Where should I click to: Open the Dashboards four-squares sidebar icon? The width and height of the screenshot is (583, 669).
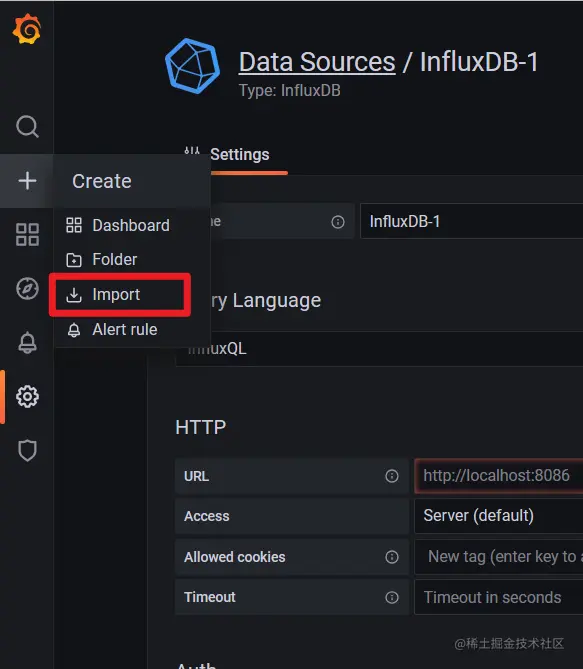27,235
